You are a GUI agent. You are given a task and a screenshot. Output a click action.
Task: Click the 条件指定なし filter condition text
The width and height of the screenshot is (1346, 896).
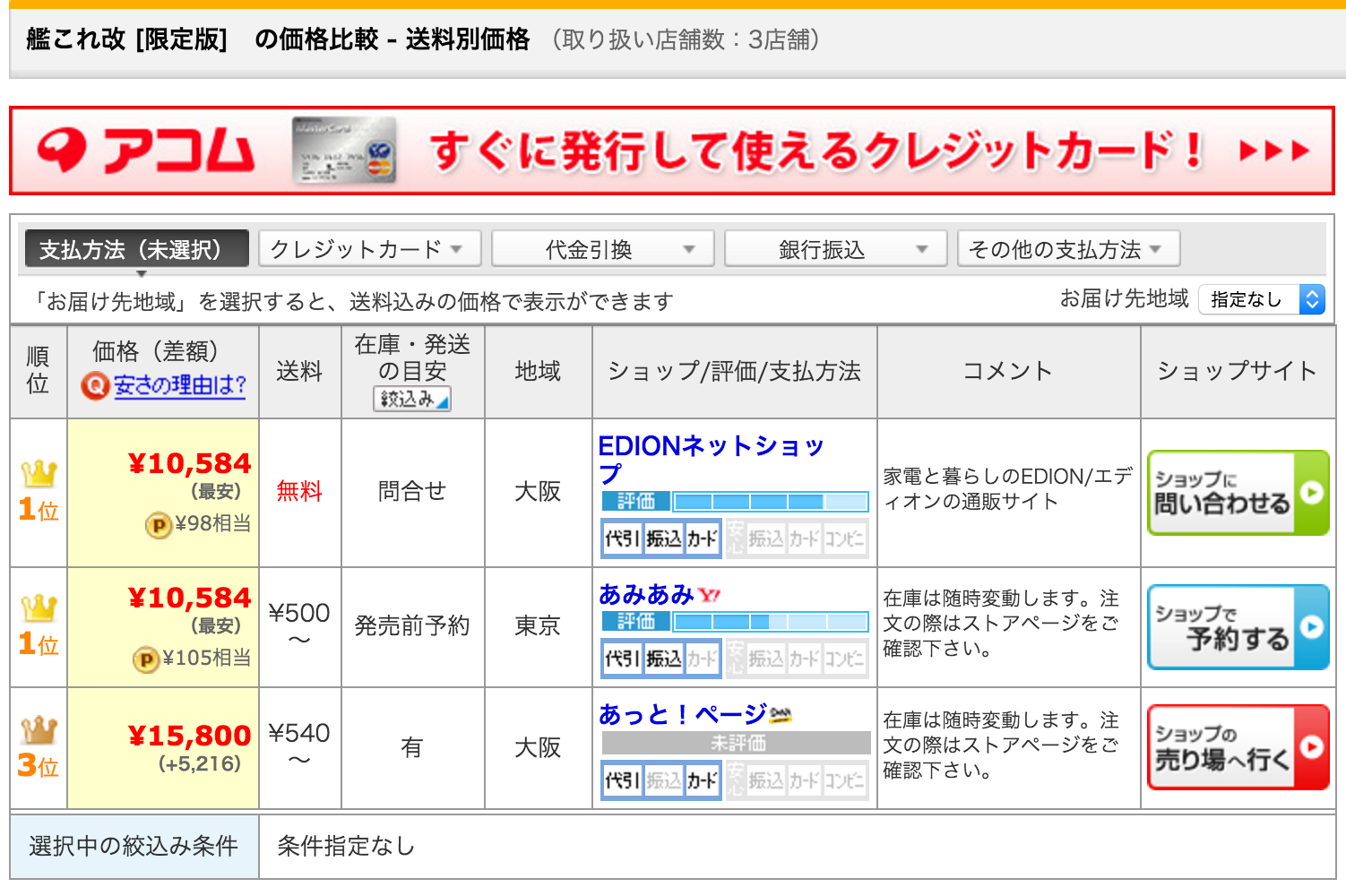(346, 846)
